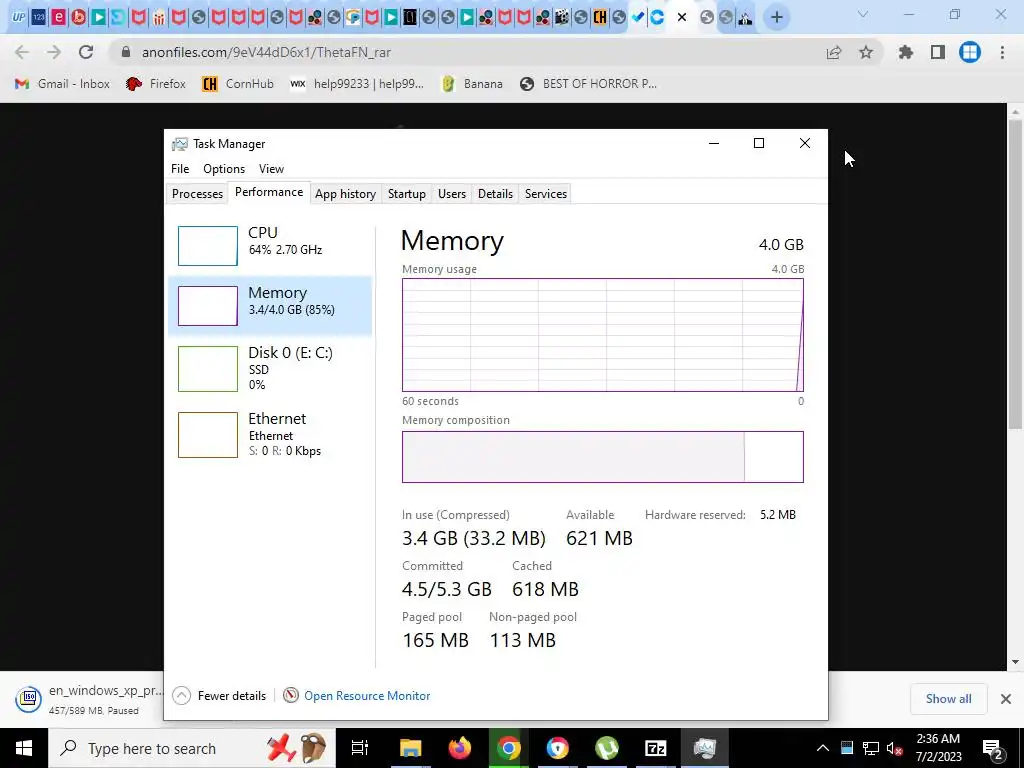
Task: Share this page icon
Action: [834, 53]
